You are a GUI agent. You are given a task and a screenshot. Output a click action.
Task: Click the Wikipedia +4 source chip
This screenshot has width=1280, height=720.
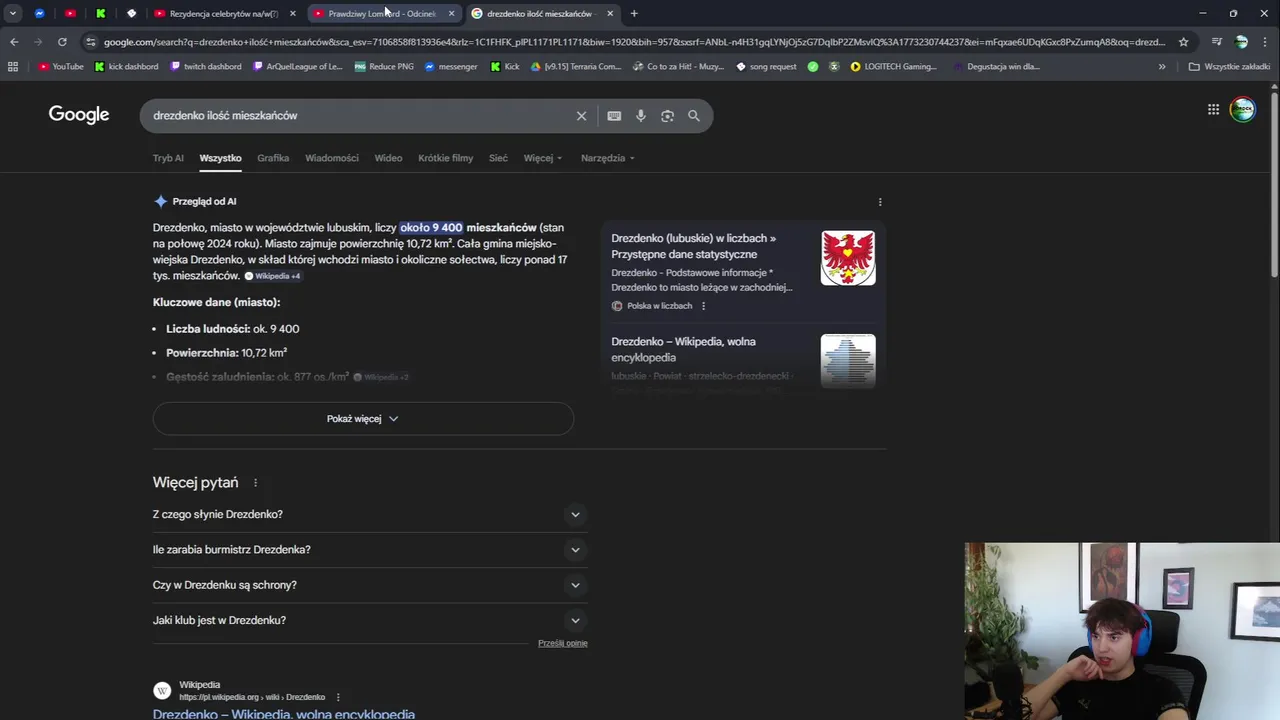(x=273, y=276)
